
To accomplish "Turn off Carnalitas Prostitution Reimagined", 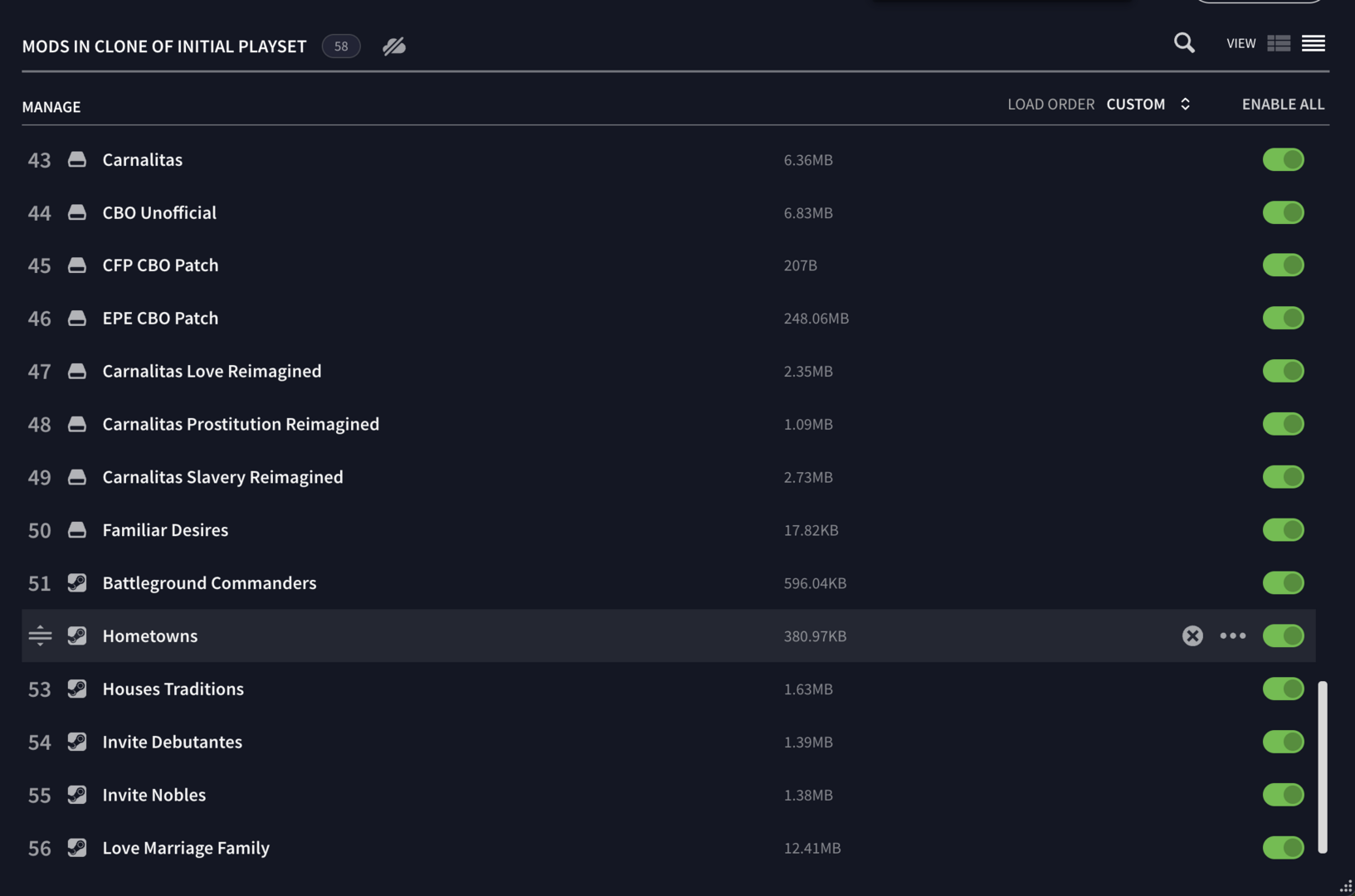I will (1284, 424).
